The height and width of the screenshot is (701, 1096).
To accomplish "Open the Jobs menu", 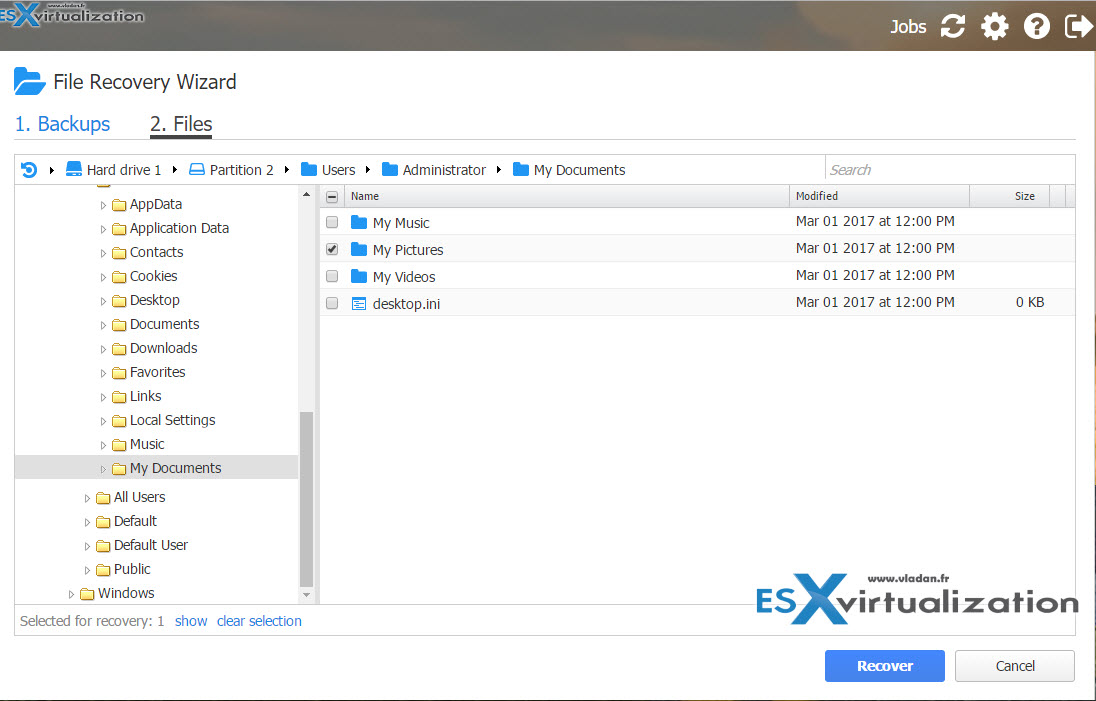I will pyautogui.click(x=908, y=27).
